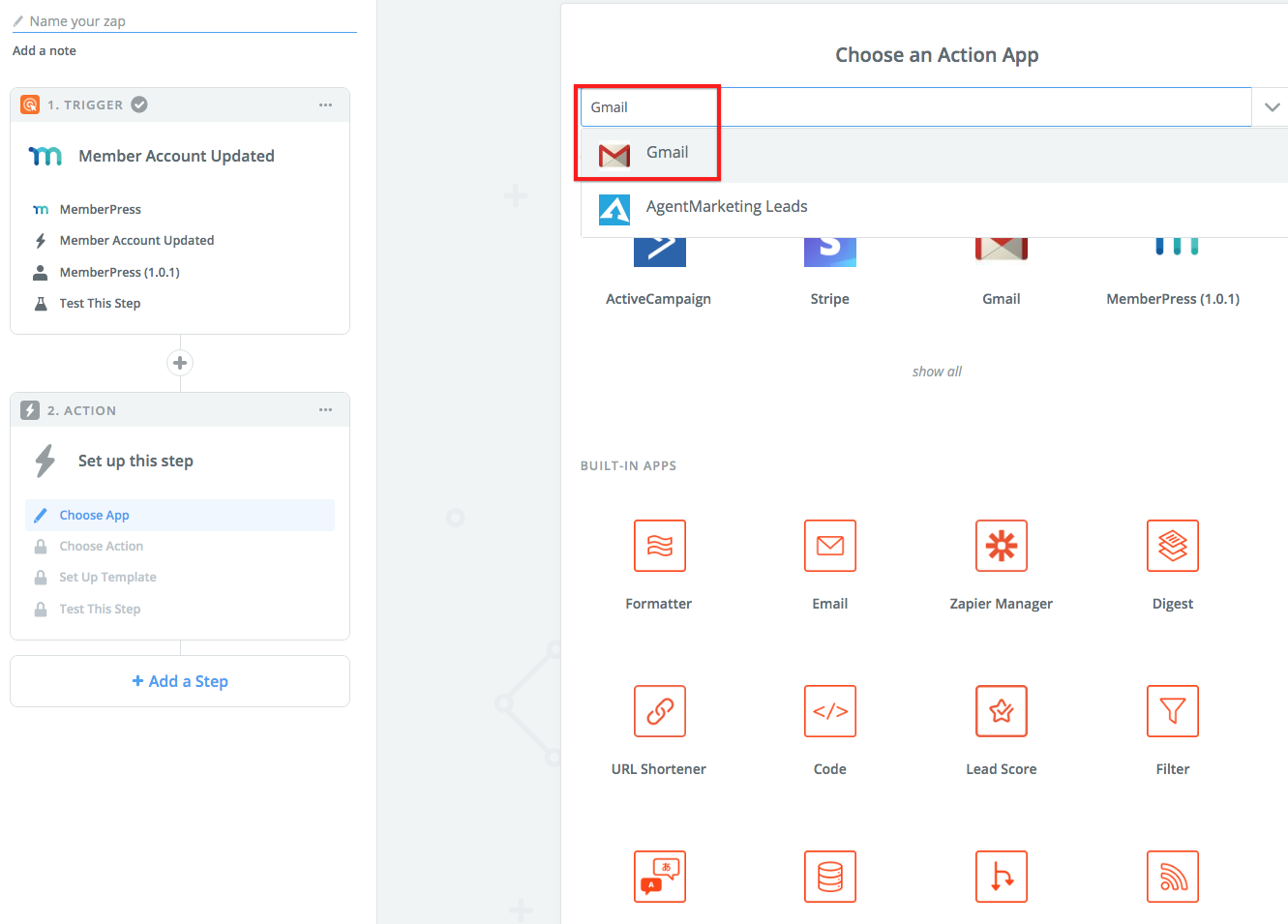The width and height of the screenshot is (1288, 924).
Task: Click the 2. ACTION header label
Action: point(81,410)
